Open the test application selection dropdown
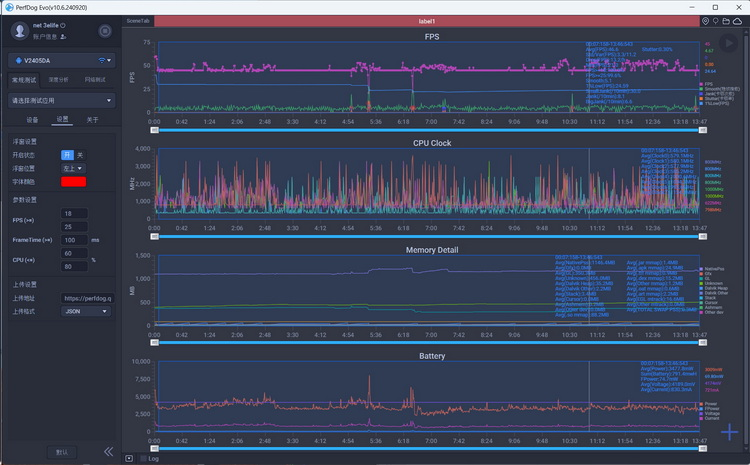This screenshot has height=465, width=750. click(x=62, y=100)
